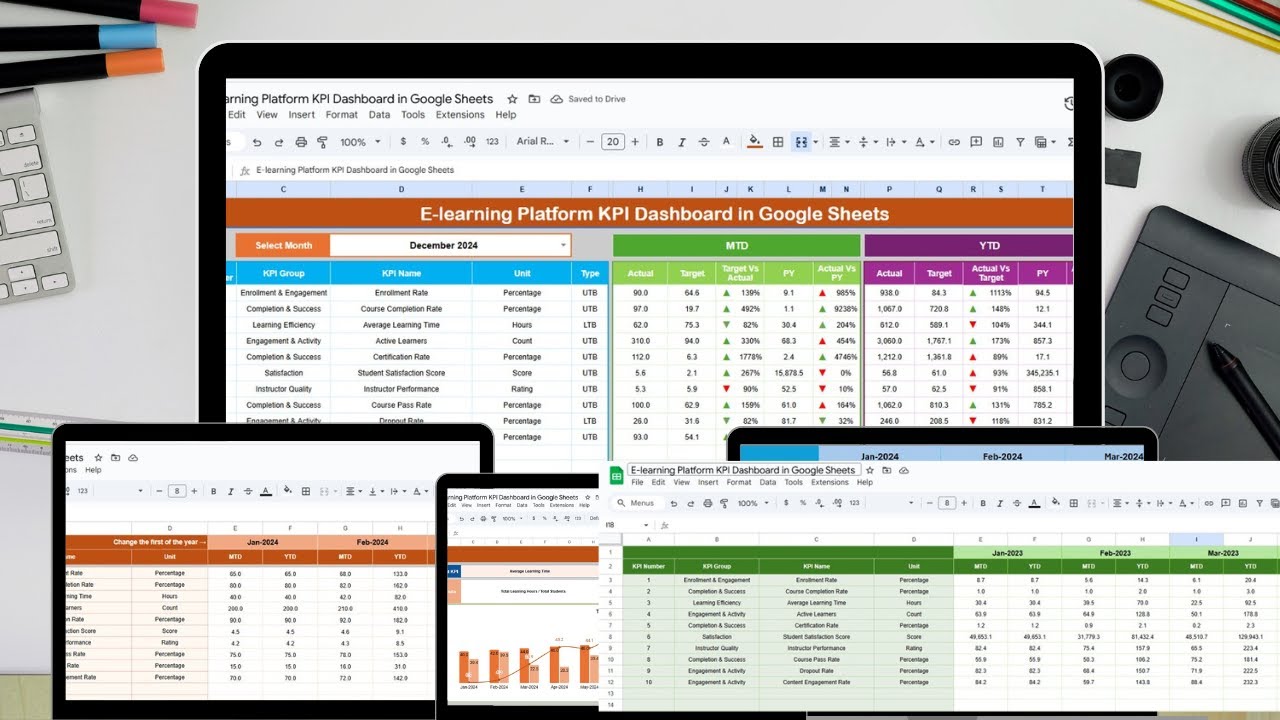Open the 123 number formats menu in the large monitor window
Image resolution: width=1280 pixels, height=720 pixels.
click(x=492, y=142)
